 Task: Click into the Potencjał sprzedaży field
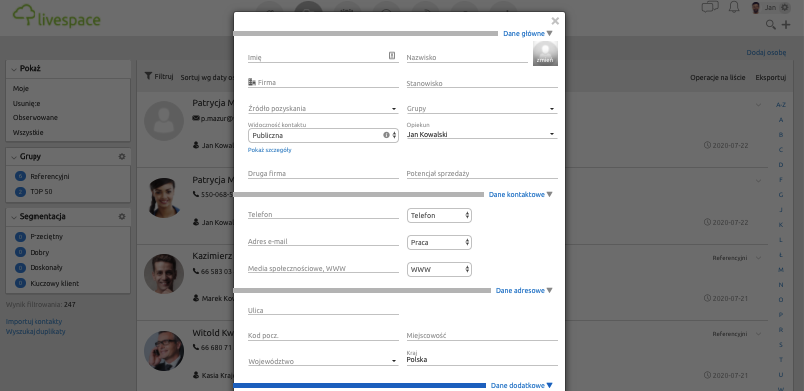[x=482, y=173]
